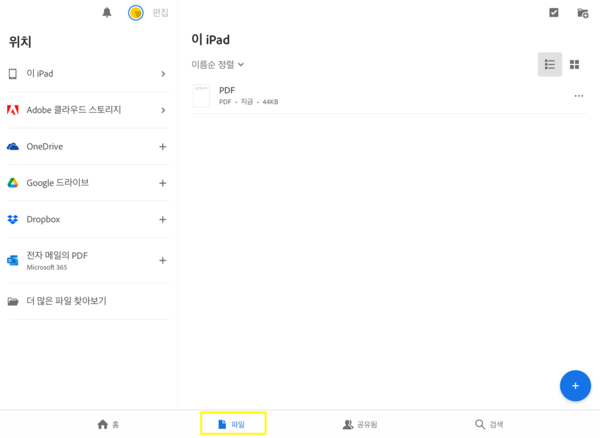The width and height of the screenshot is (600, 438).
Task: Expand the 이 iPad location
Action: click(x=163, y=74)
